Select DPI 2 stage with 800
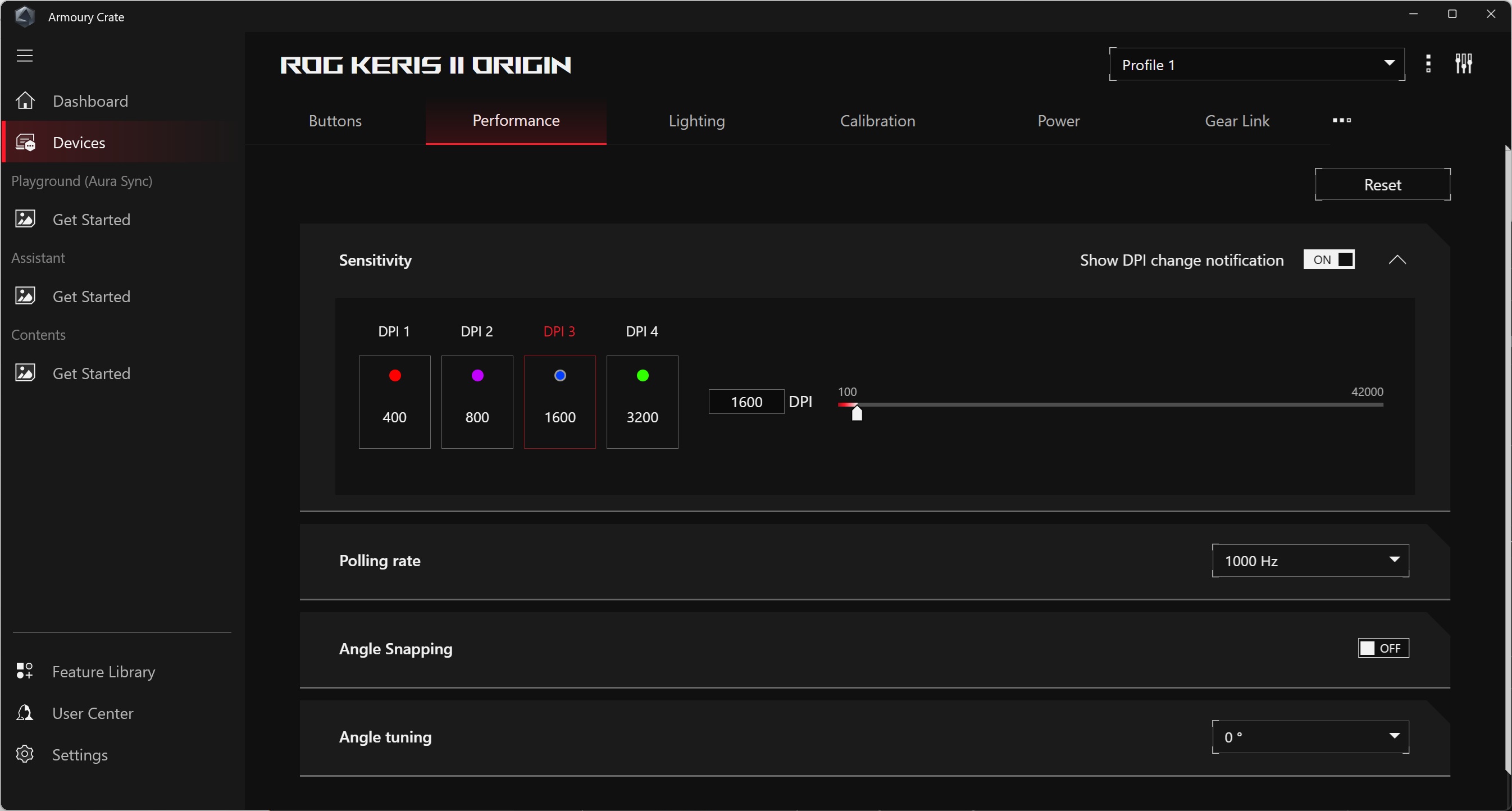The height and width of the screenshot is (811, 1512). point(477,402)
